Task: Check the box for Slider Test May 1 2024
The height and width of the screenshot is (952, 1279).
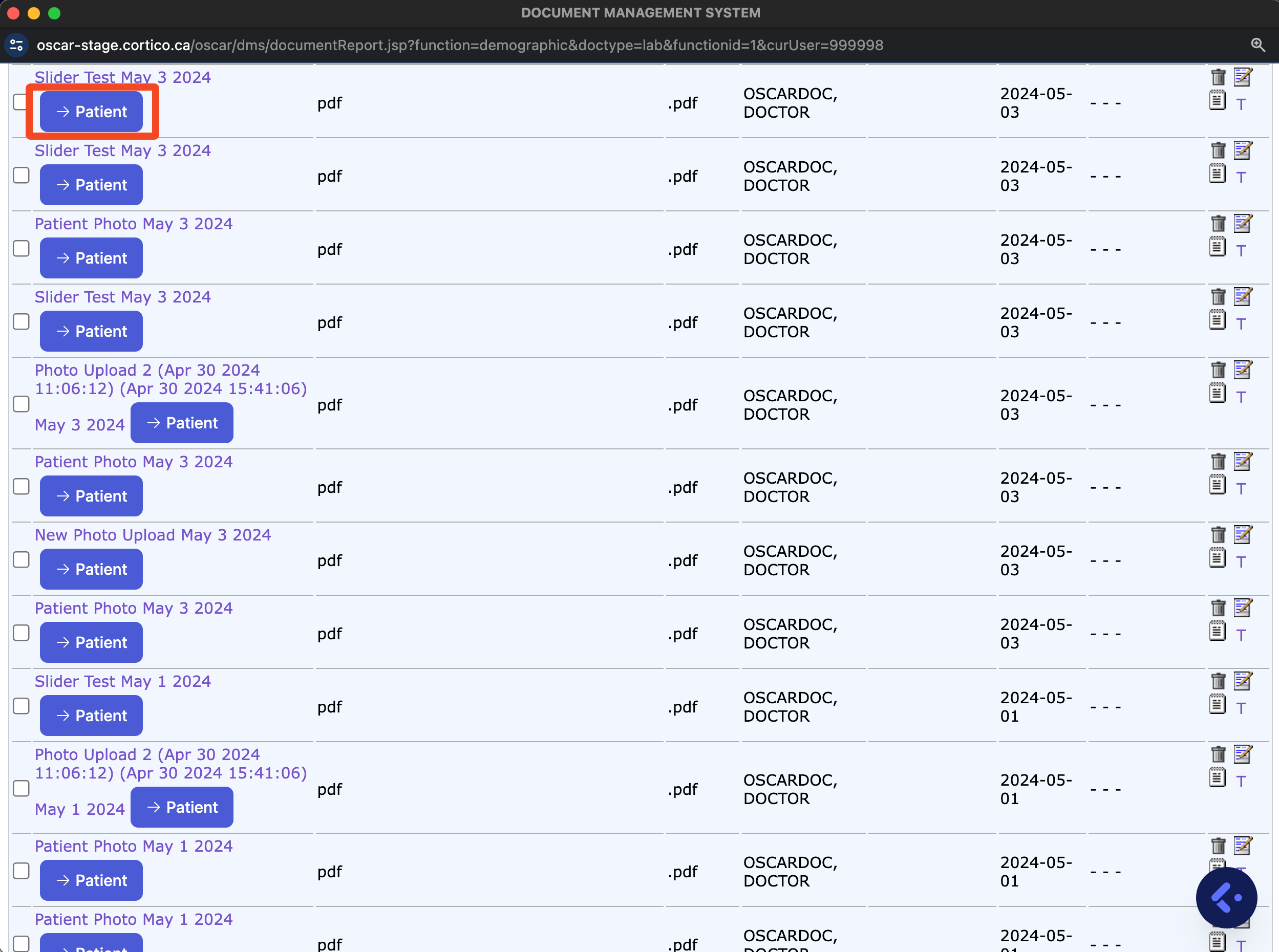Action: pyautogui.click(x=22, y=706)
